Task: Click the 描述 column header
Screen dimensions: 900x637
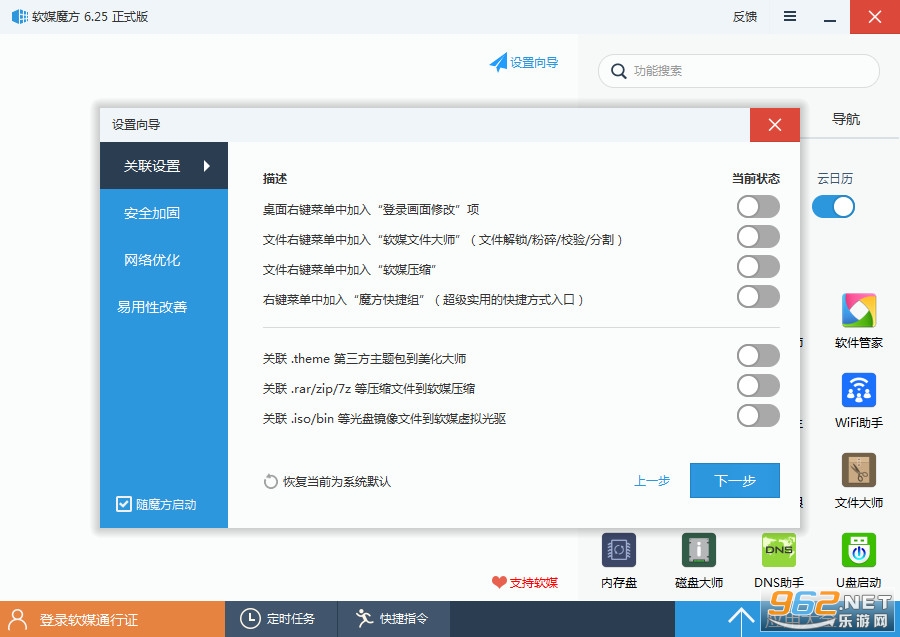Action: (275, 178)
